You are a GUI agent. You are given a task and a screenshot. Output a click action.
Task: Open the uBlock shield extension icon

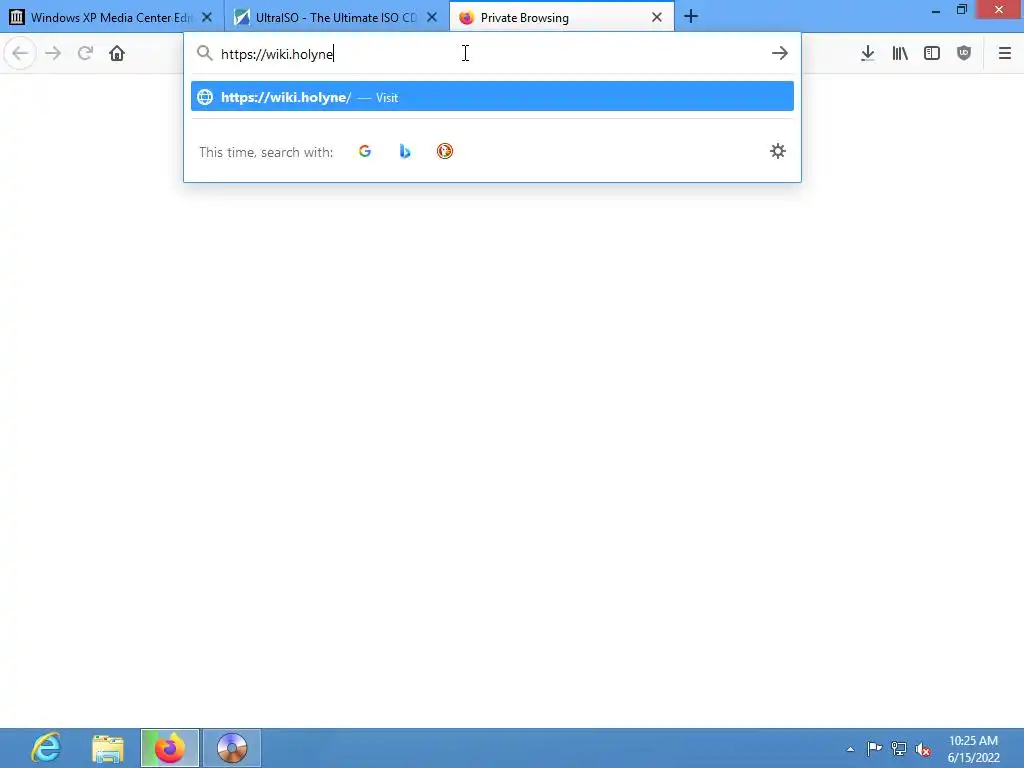[x=964, y=53]
